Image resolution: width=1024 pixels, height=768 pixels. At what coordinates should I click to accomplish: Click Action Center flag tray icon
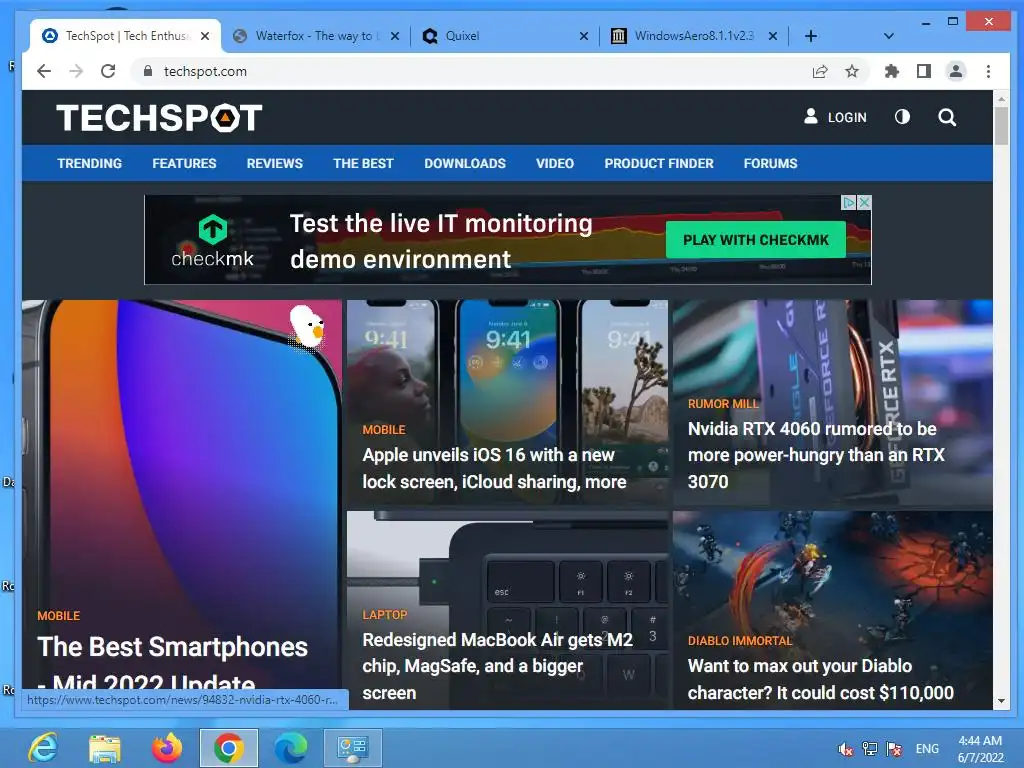(x=894, y=749)
